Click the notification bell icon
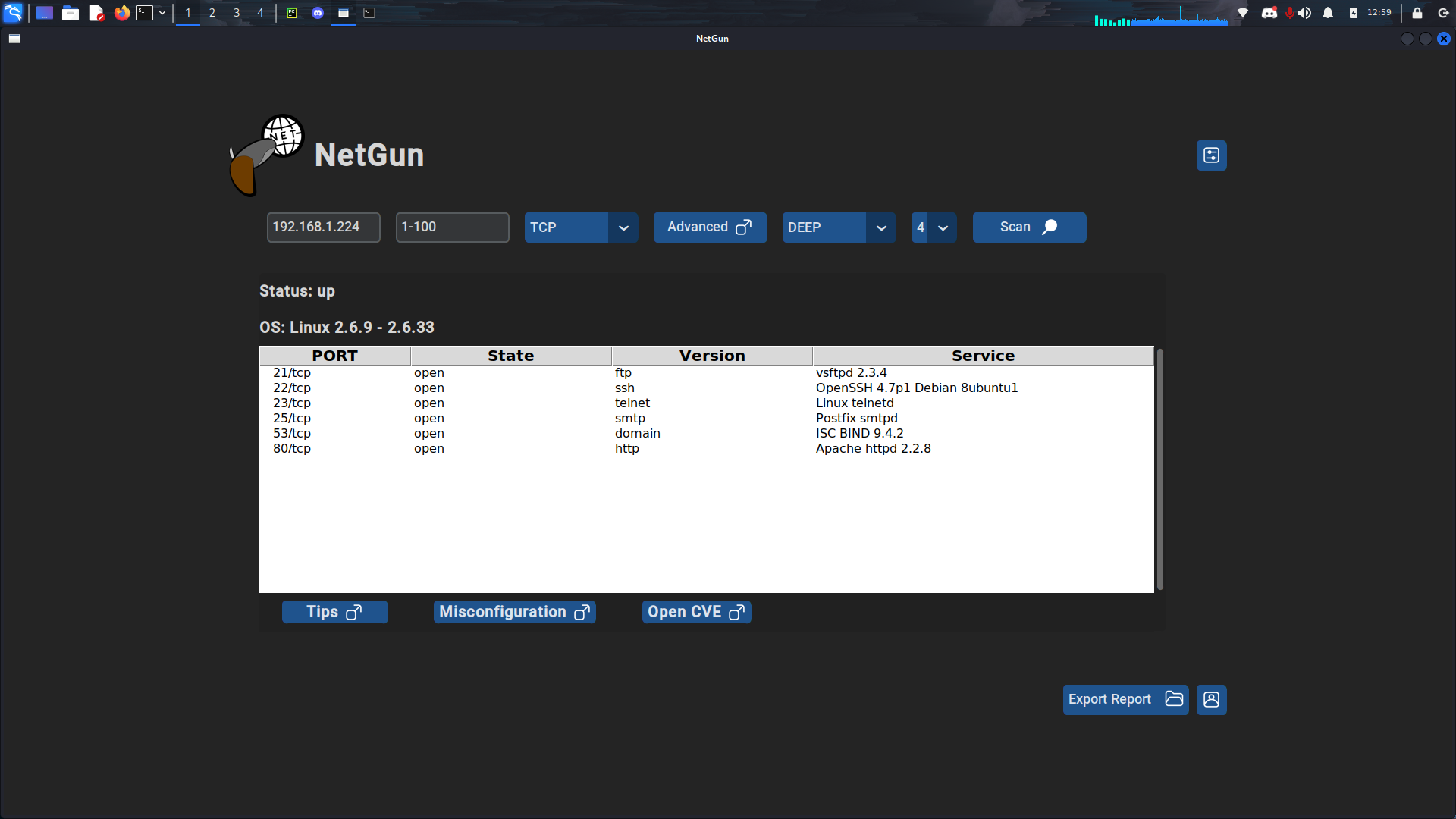Screen dimensions: 1456x819 [x=1328, y=13]
